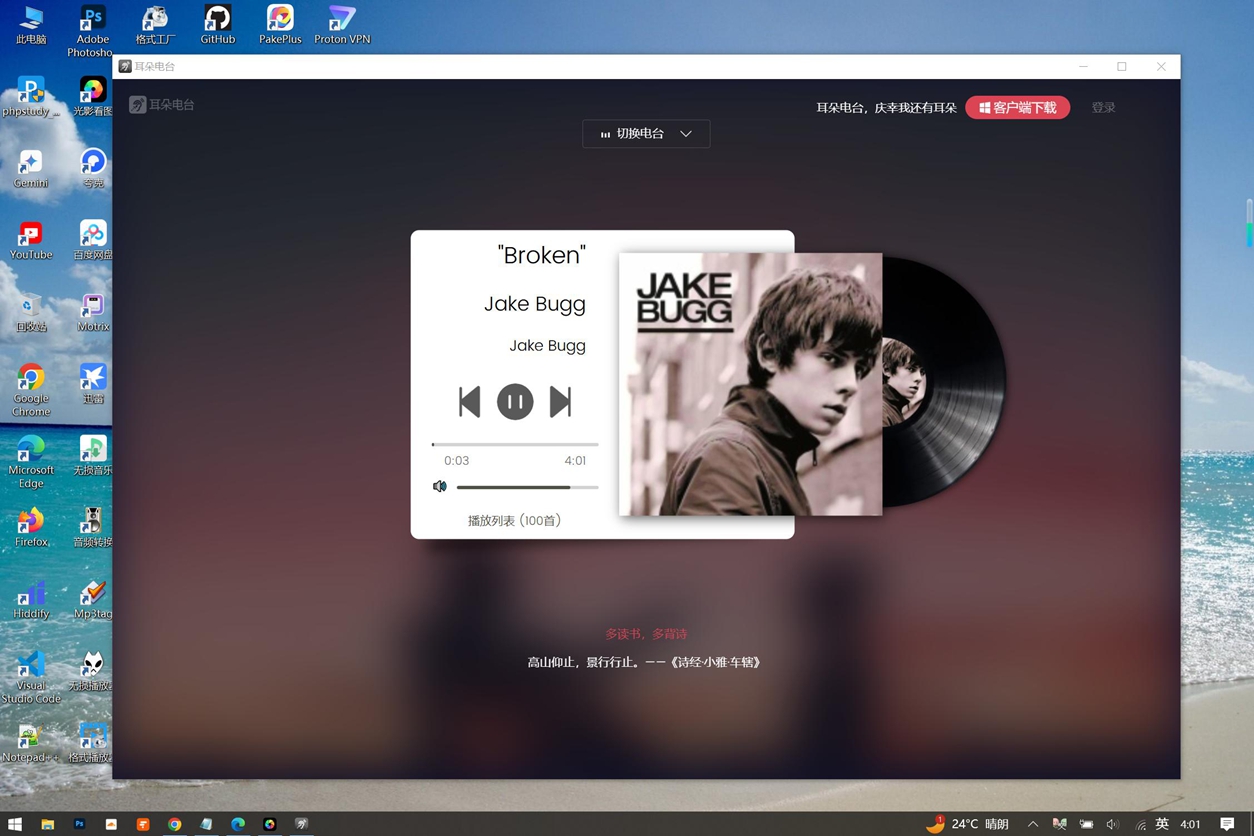
Task: Show hidden system tray icons
Action: tap(1033, 824)
